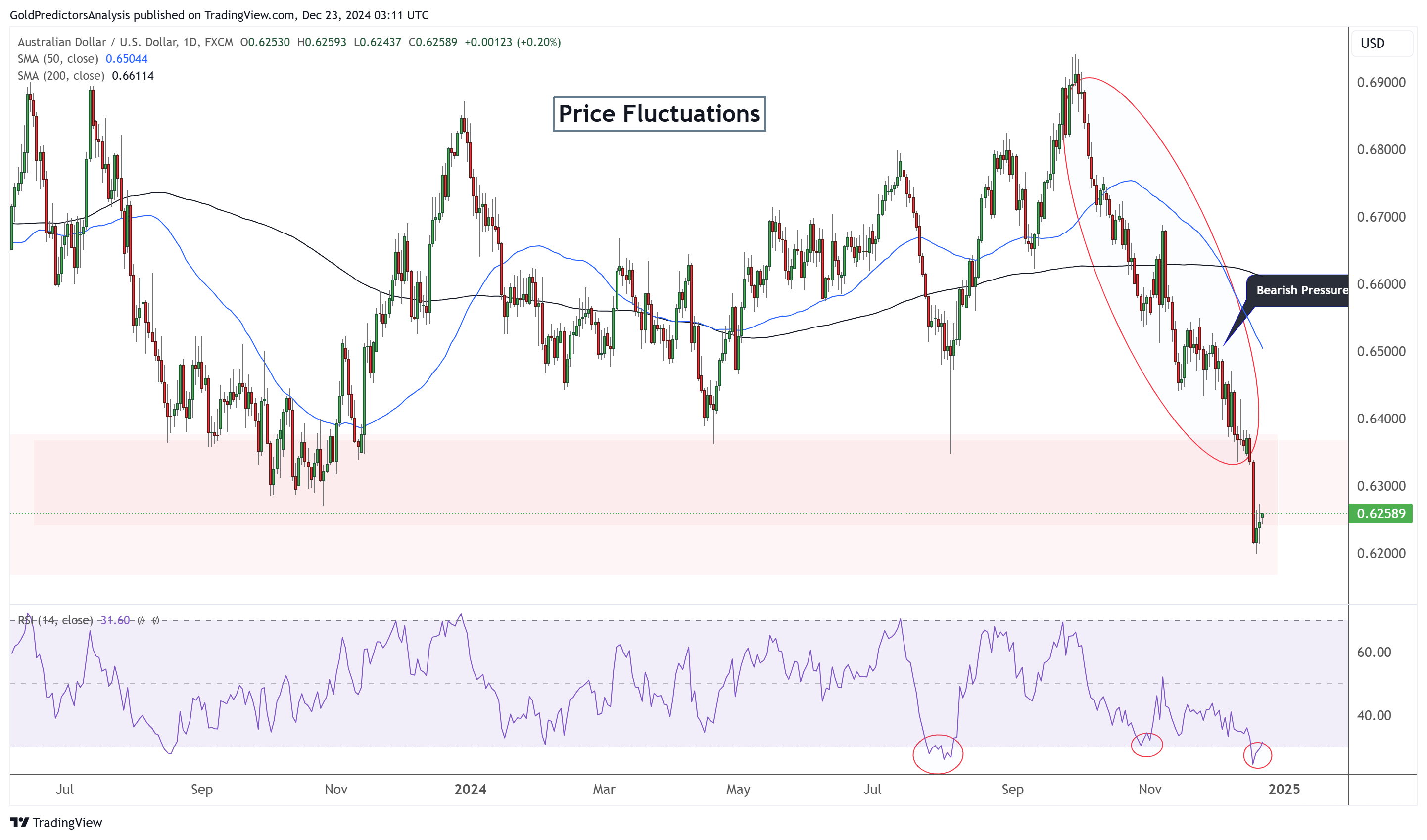Click the blue SMA value 0.65044

[126, 59]
